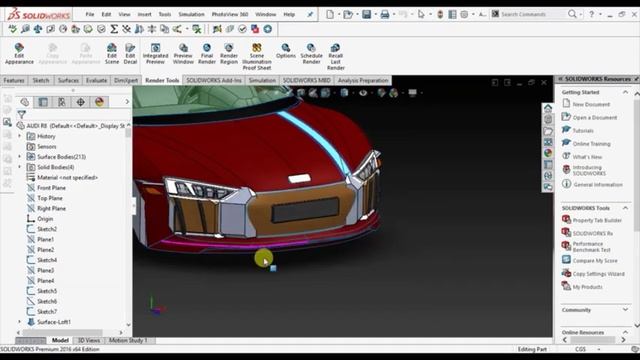
Task: Open PhotoView 360 Options
Action: tap(286, 51)
